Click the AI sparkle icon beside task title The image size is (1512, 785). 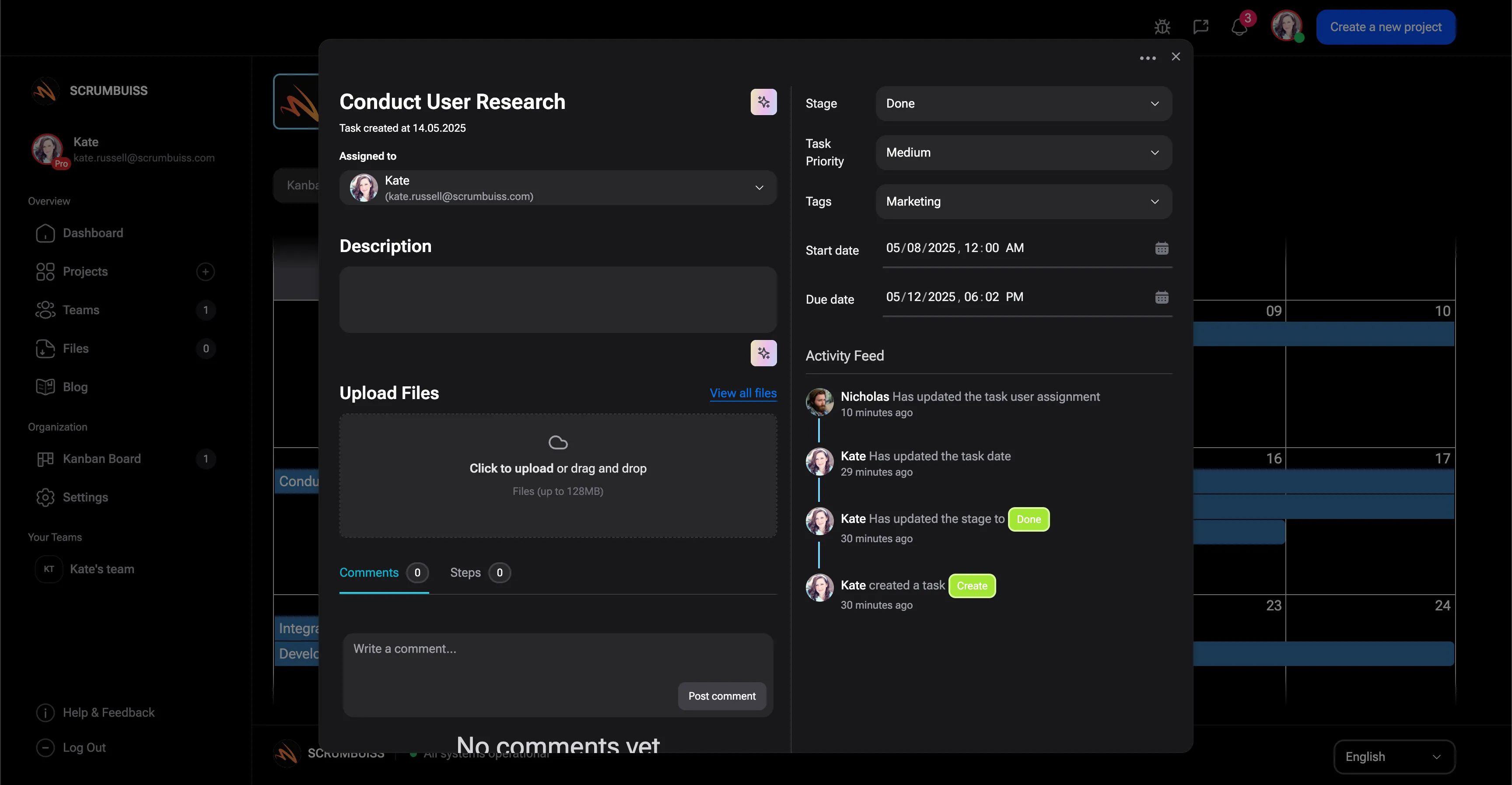coord(763,102)
